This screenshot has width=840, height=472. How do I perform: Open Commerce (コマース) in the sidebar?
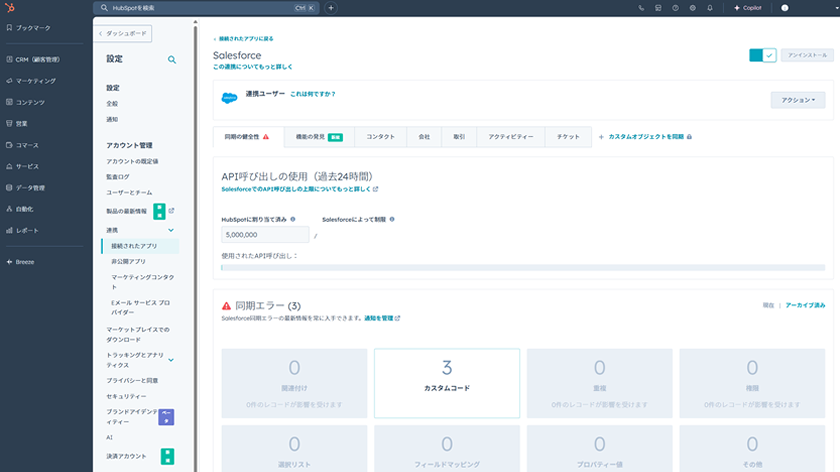point(22,145)
